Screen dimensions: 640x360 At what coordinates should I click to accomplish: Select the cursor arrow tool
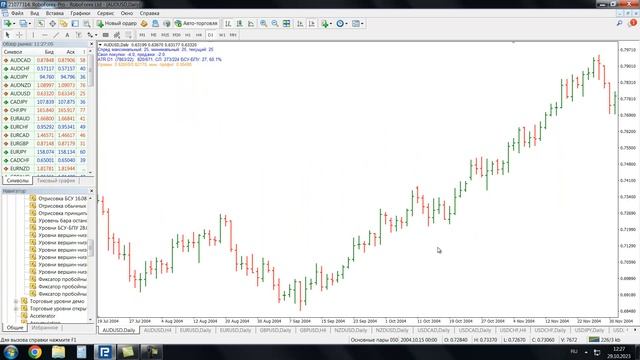coord(7,35)
